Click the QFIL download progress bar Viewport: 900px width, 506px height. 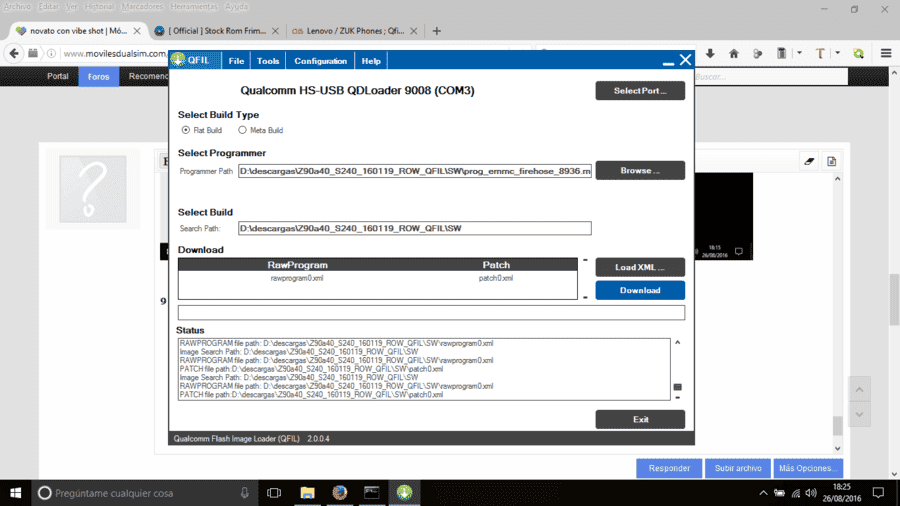coord(431,313)
